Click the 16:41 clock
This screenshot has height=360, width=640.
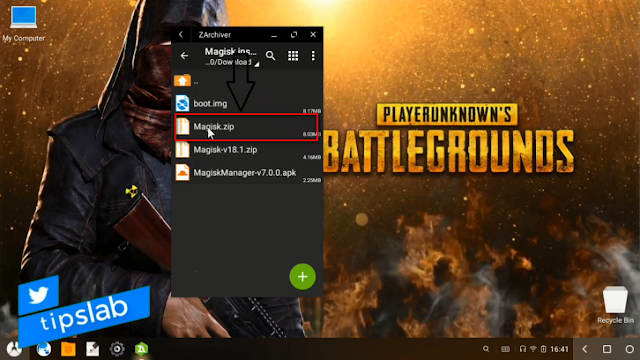(x=559, y=349)
